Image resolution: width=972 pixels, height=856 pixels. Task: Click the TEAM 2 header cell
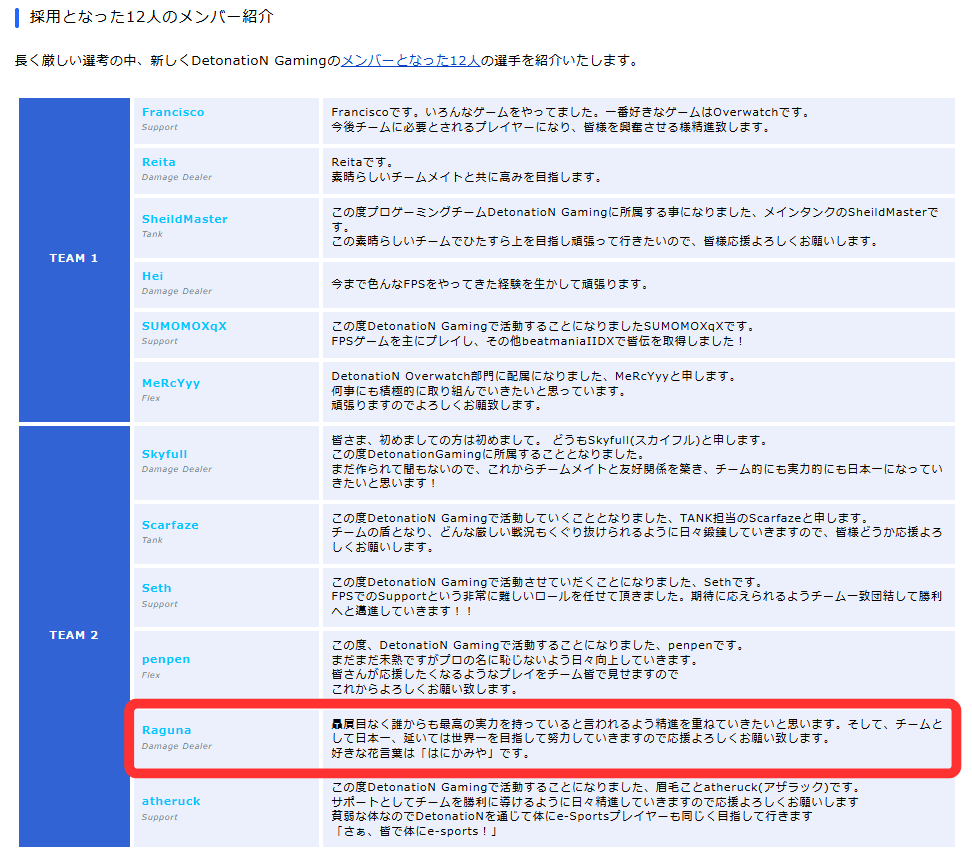click(x=74, y=636)
